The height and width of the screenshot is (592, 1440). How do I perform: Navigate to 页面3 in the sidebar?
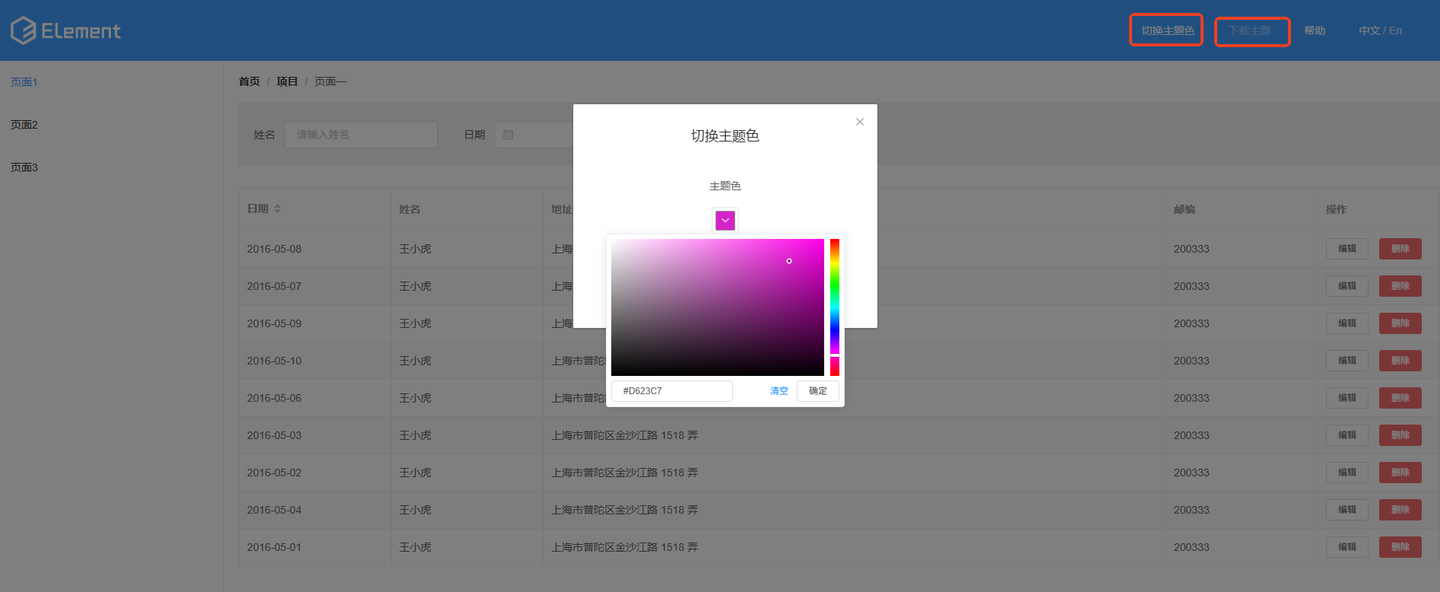click(x=22, y=167)
